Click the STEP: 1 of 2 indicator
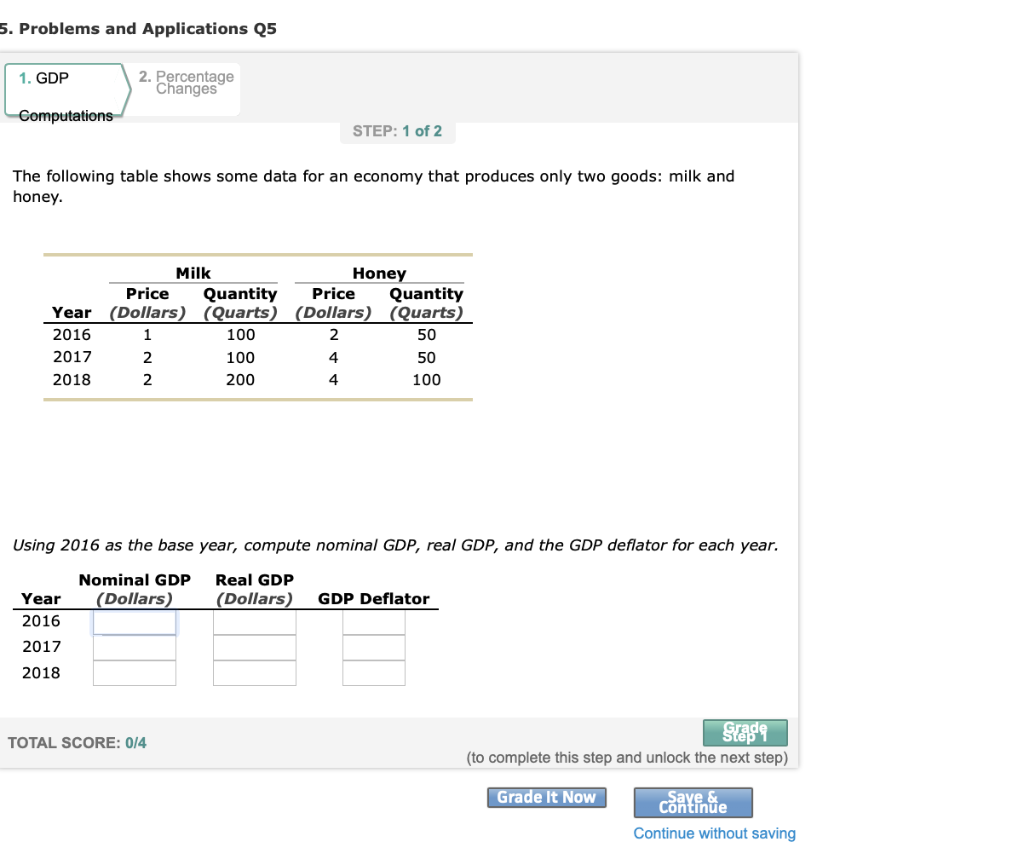 pyautogui.click(x=397, y=131)
